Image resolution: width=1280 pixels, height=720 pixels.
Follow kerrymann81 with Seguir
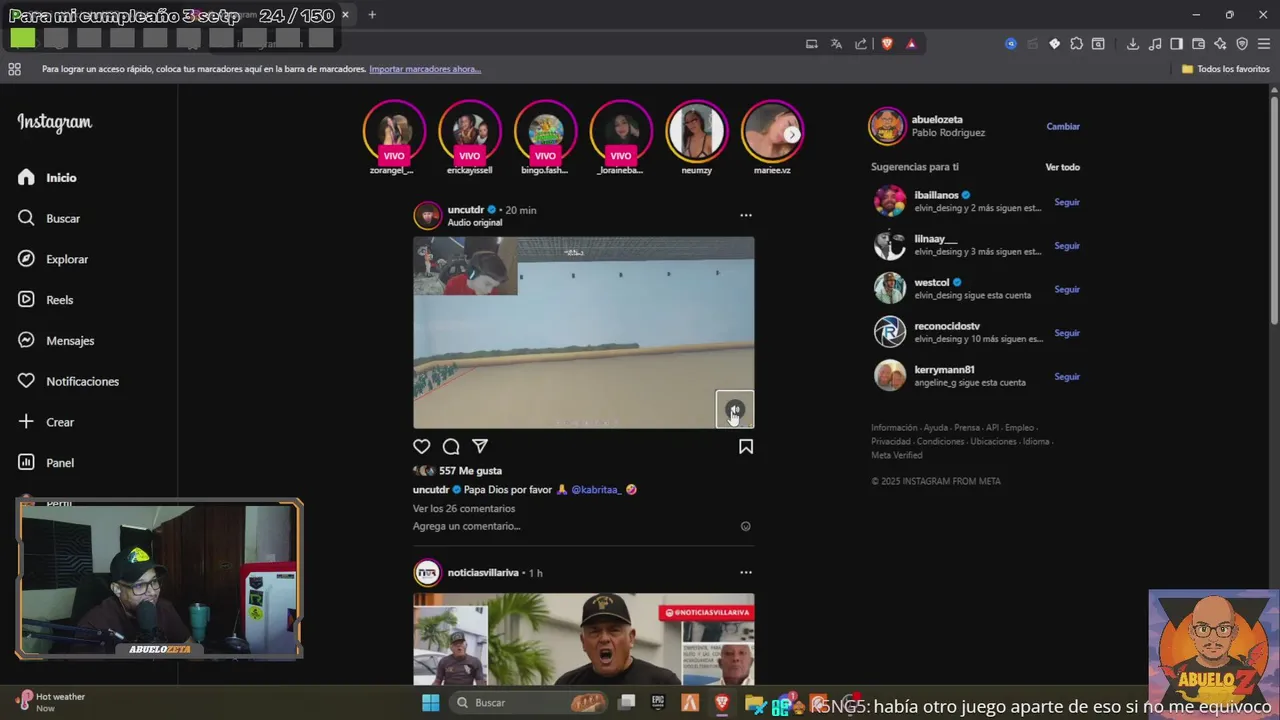1067,377
